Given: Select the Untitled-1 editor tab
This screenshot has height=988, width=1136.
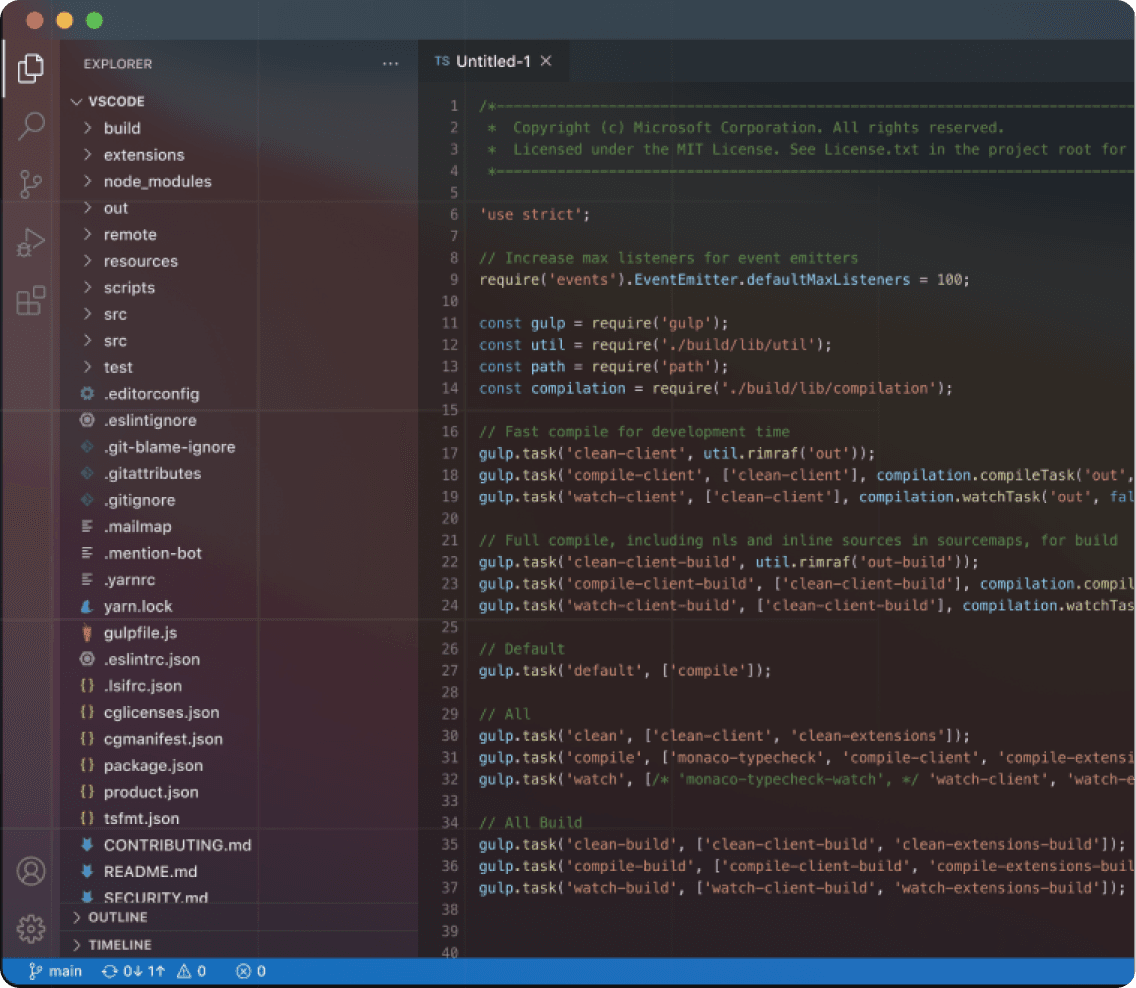Looking at the screenshot, I should click(493, 61).
